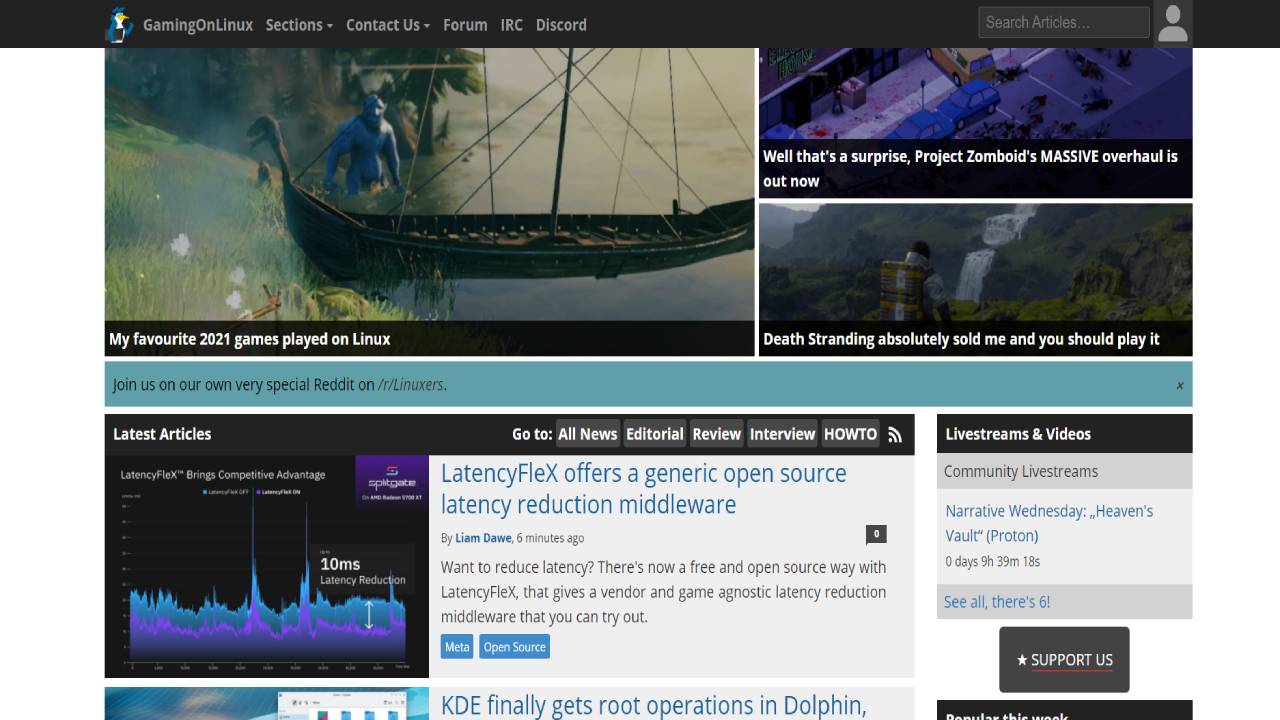The image size is (1280, 720).
Task: Click the SUPPORT US button
Action: 1064,660
